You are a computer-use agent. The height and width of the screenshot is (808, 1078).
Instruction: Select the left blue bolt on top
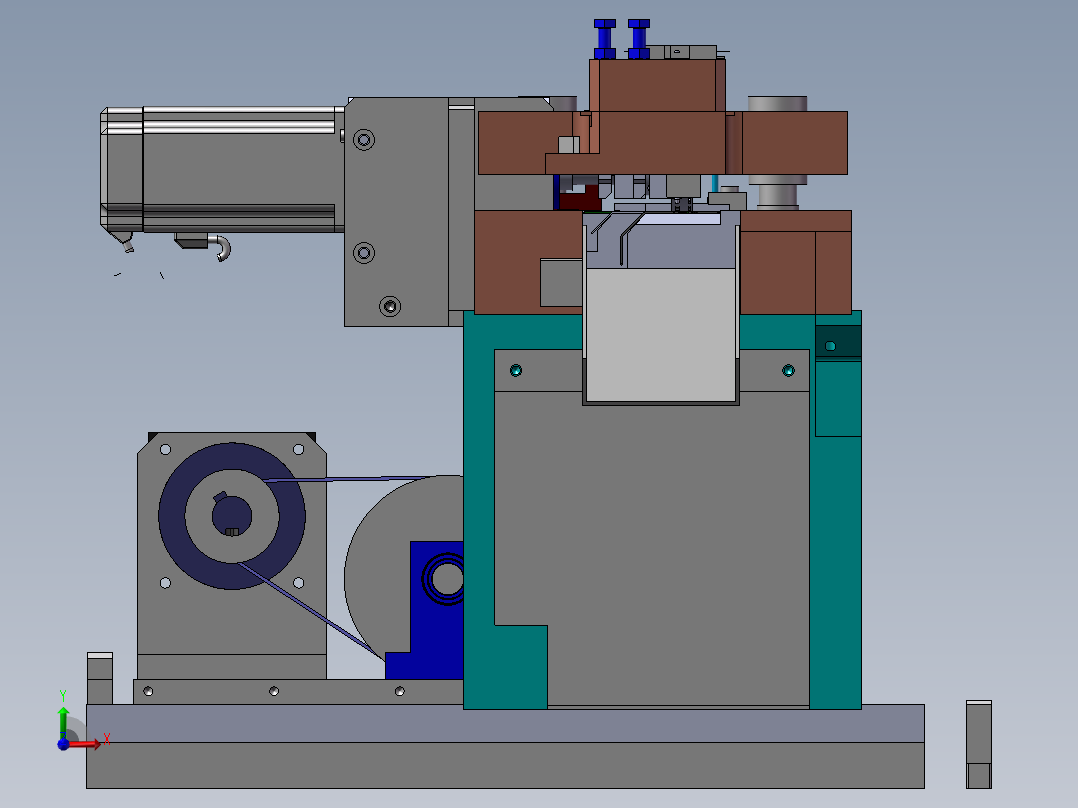(604, 39)
